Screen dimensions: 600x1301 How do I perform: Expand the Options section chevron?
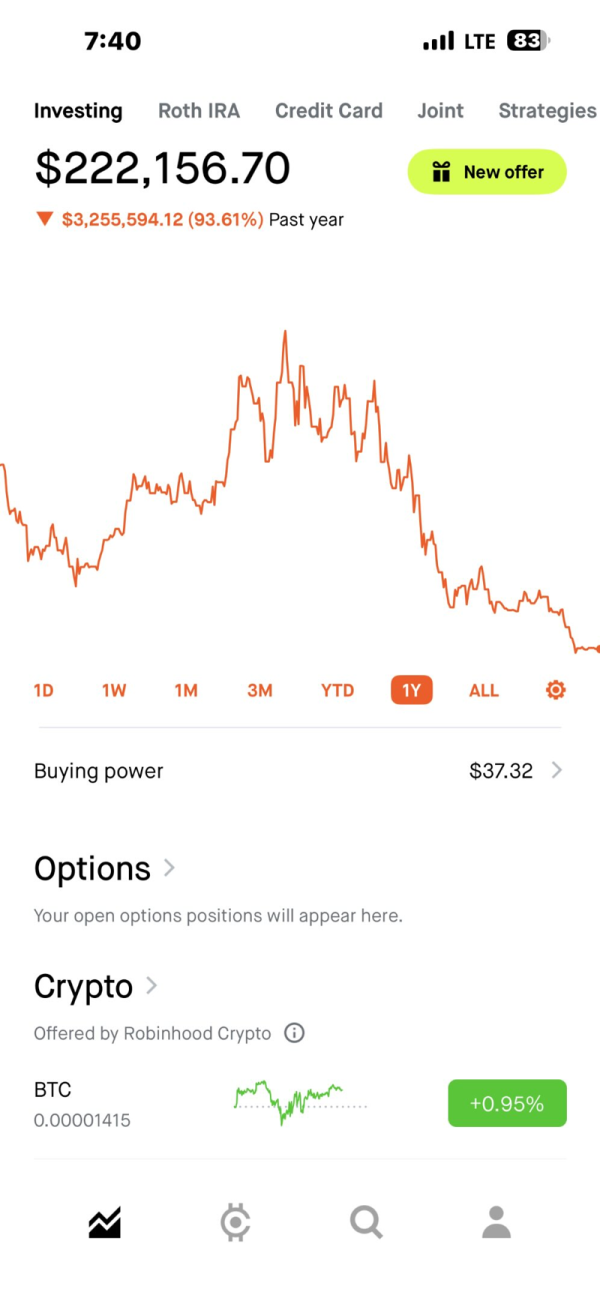169,868
